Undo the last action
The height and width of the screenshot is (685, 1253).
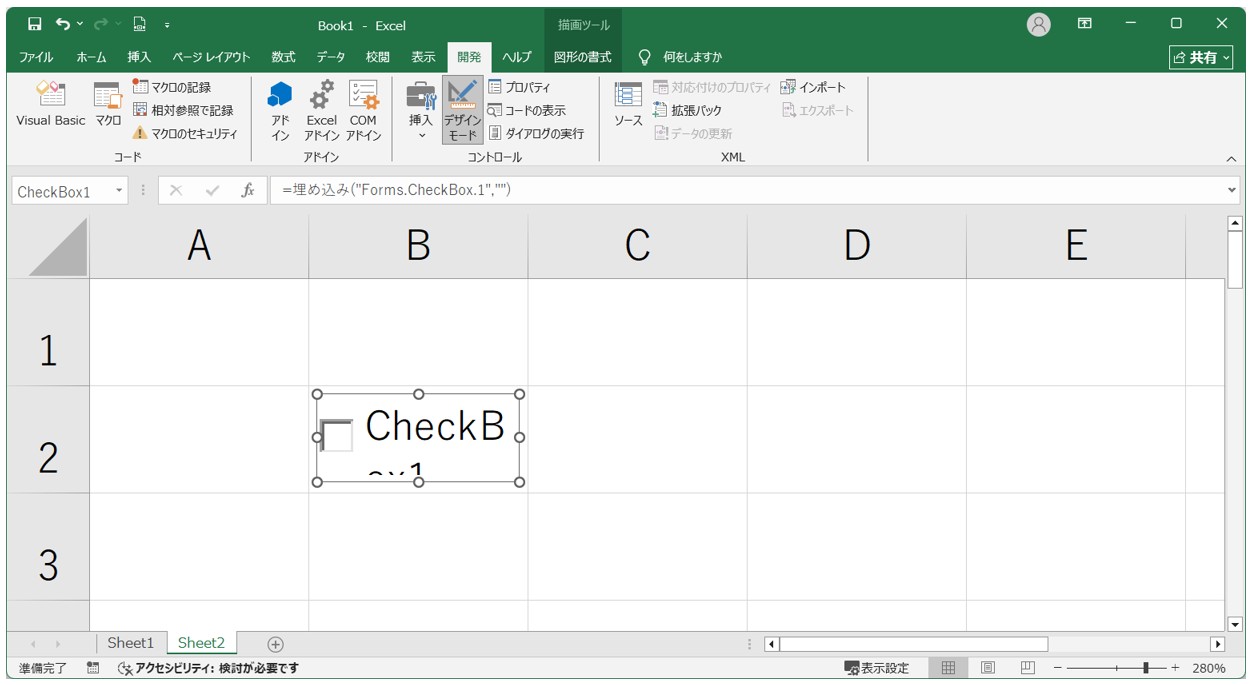click(x=63, y=24)
